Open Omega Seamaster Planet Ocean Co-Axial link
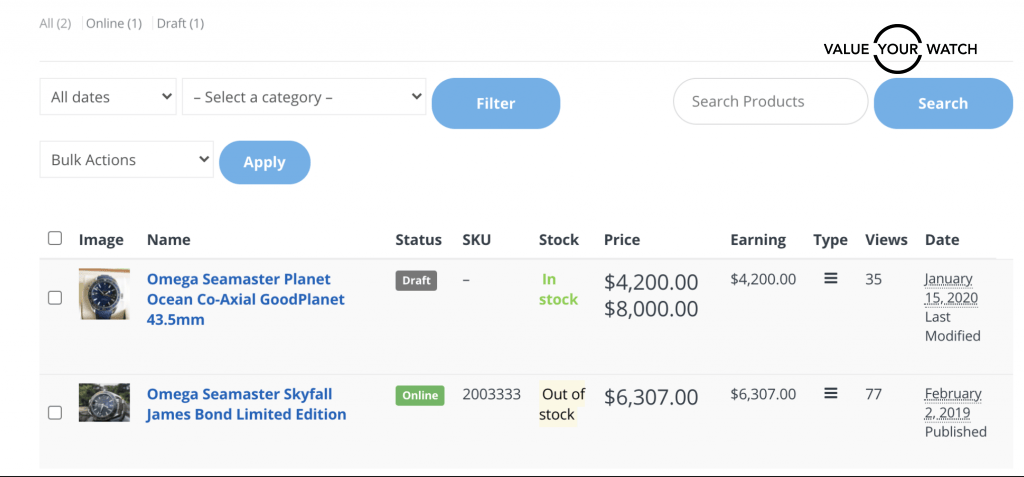 (x=245, y=299)
